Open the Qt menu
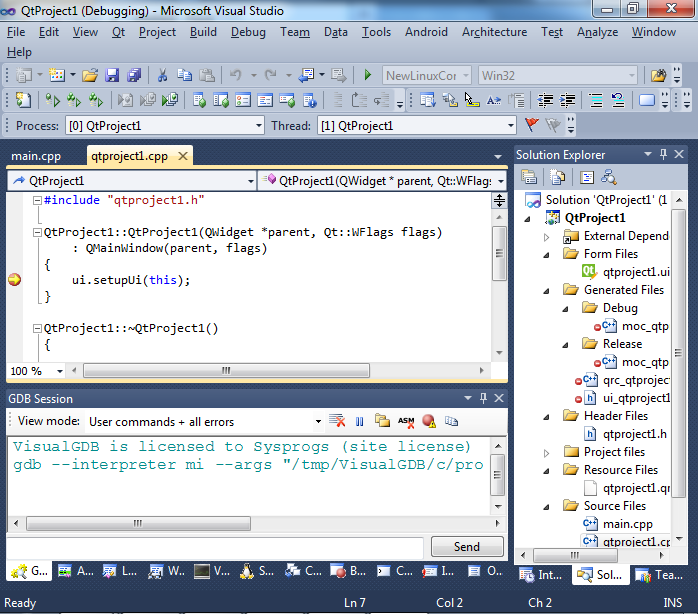 click(118, 32)
